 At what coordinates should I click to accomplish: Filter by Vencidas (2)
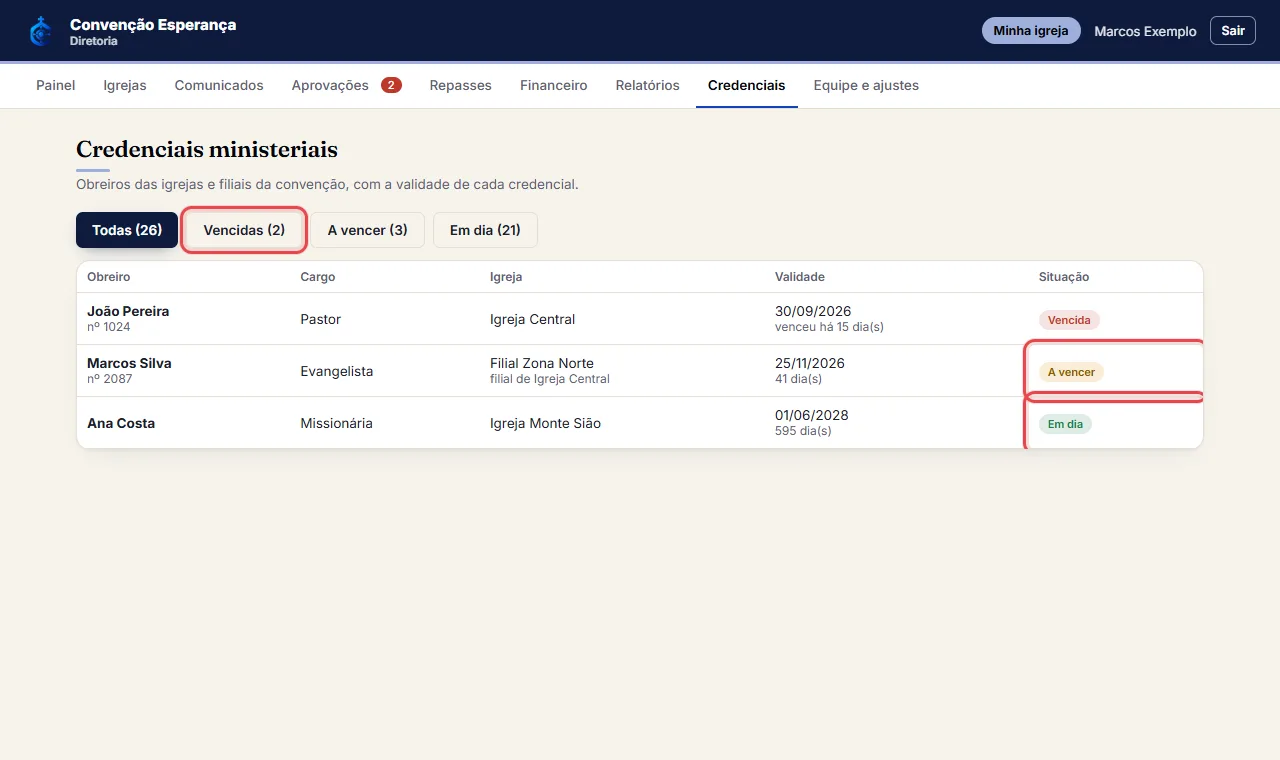(244, 230)
